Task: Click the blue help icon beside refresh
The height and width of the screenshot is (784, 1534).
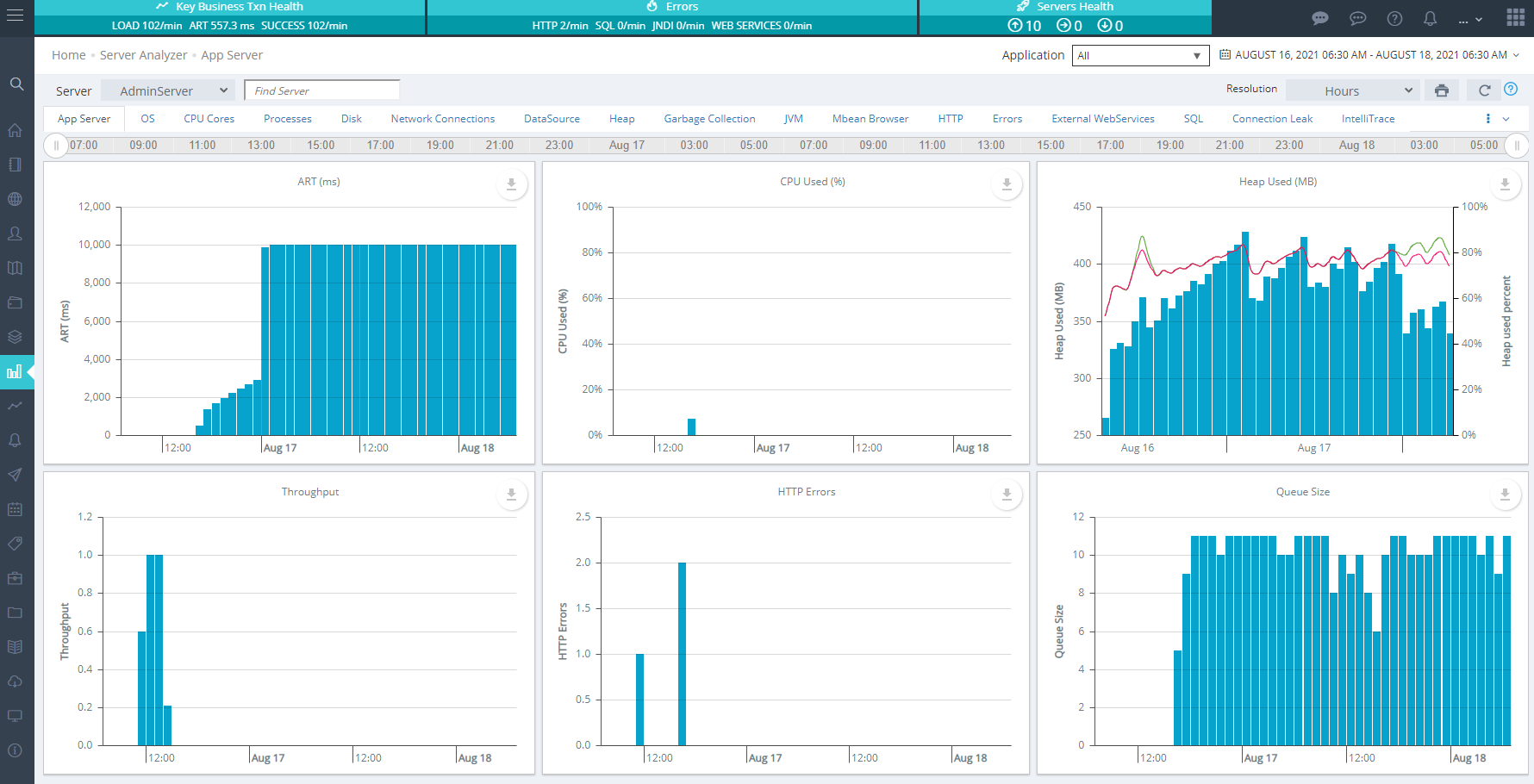Action: point(1511,90)
